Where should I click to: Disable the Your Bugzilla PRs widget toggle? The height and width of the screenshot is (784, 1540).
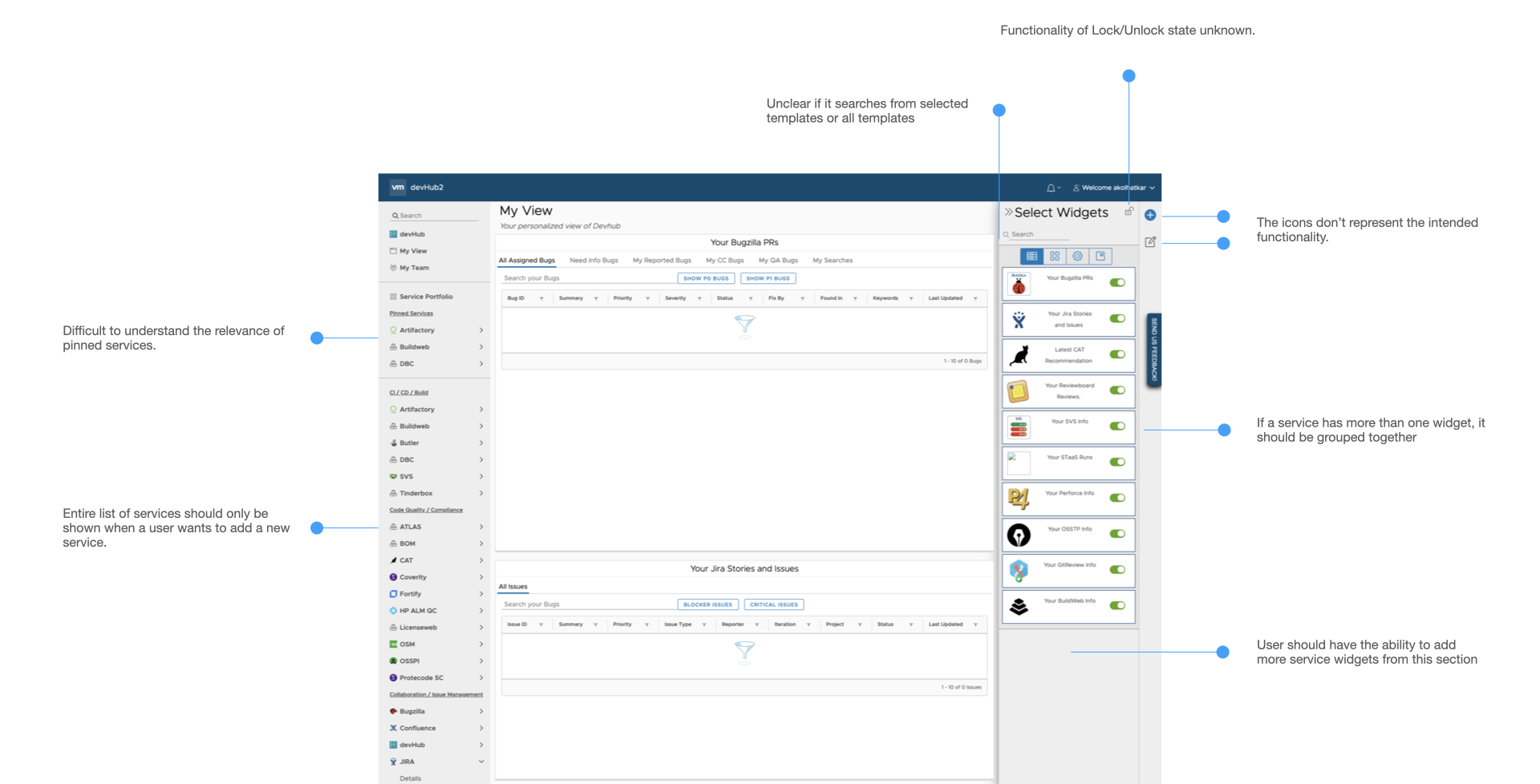pos(1117,283)
